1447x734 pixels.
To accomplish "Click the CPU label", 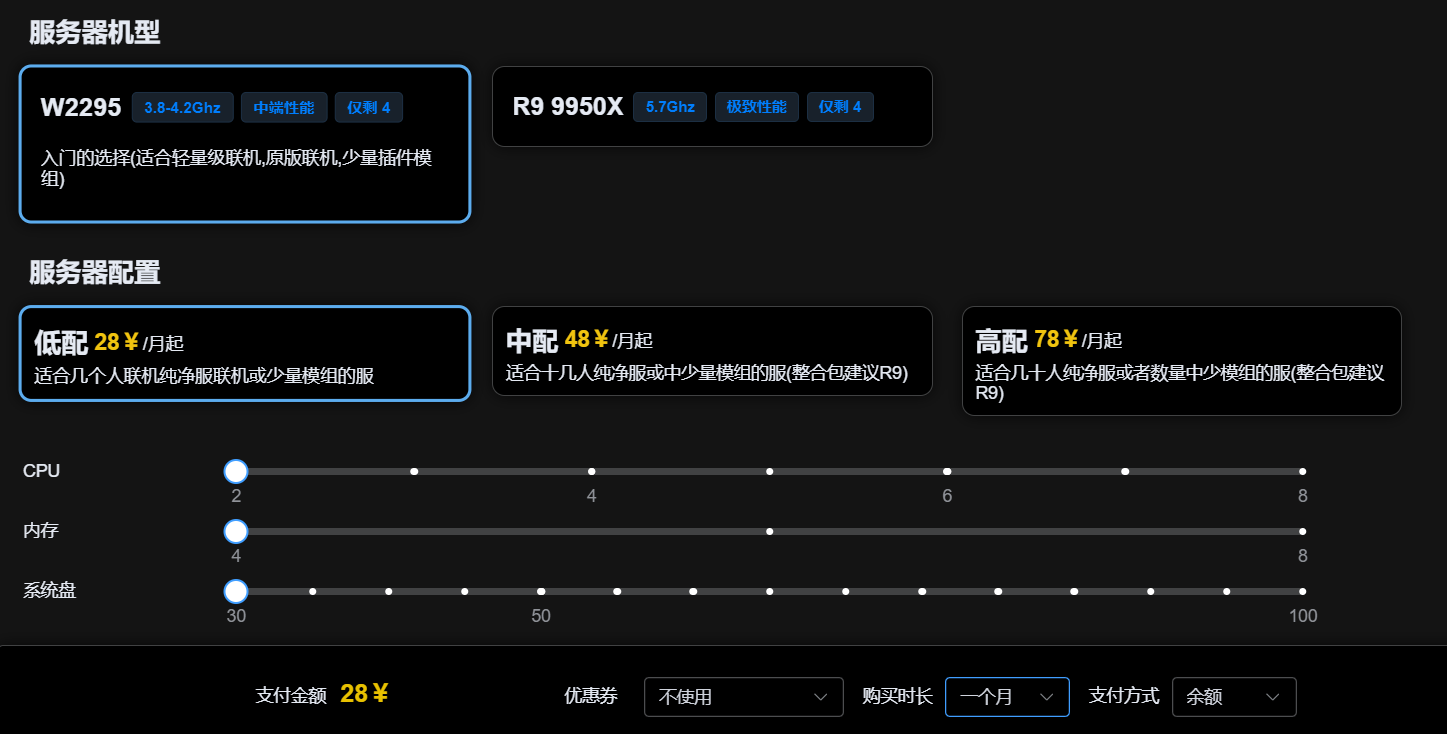I will point(42,471).
